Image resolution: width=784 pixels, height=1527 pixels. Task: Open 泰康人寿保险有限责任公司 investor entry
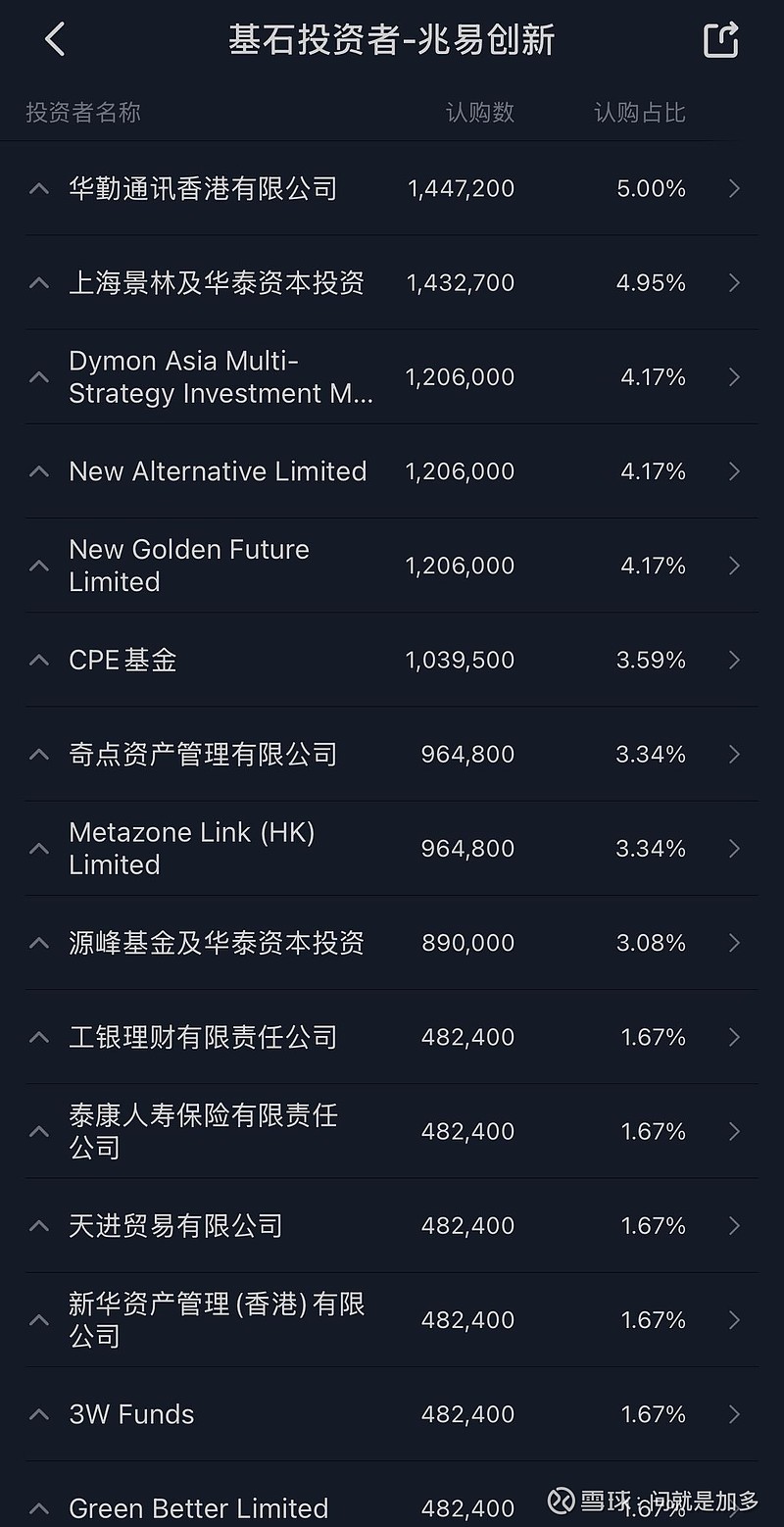[x=203, y=1131]
